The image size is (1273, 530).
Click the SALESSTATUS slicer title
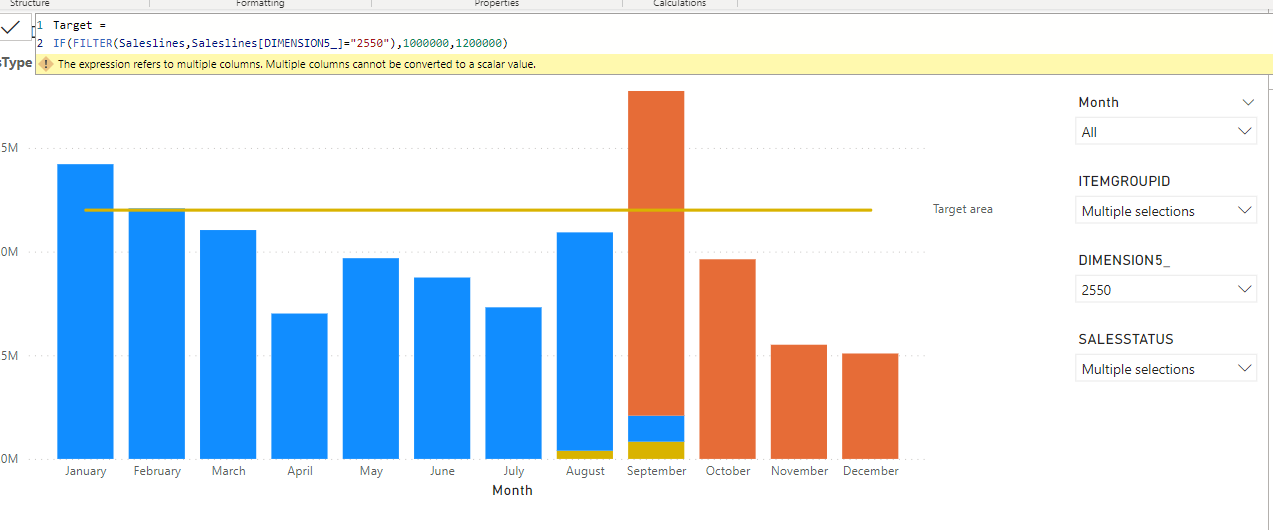[1126, 339]
